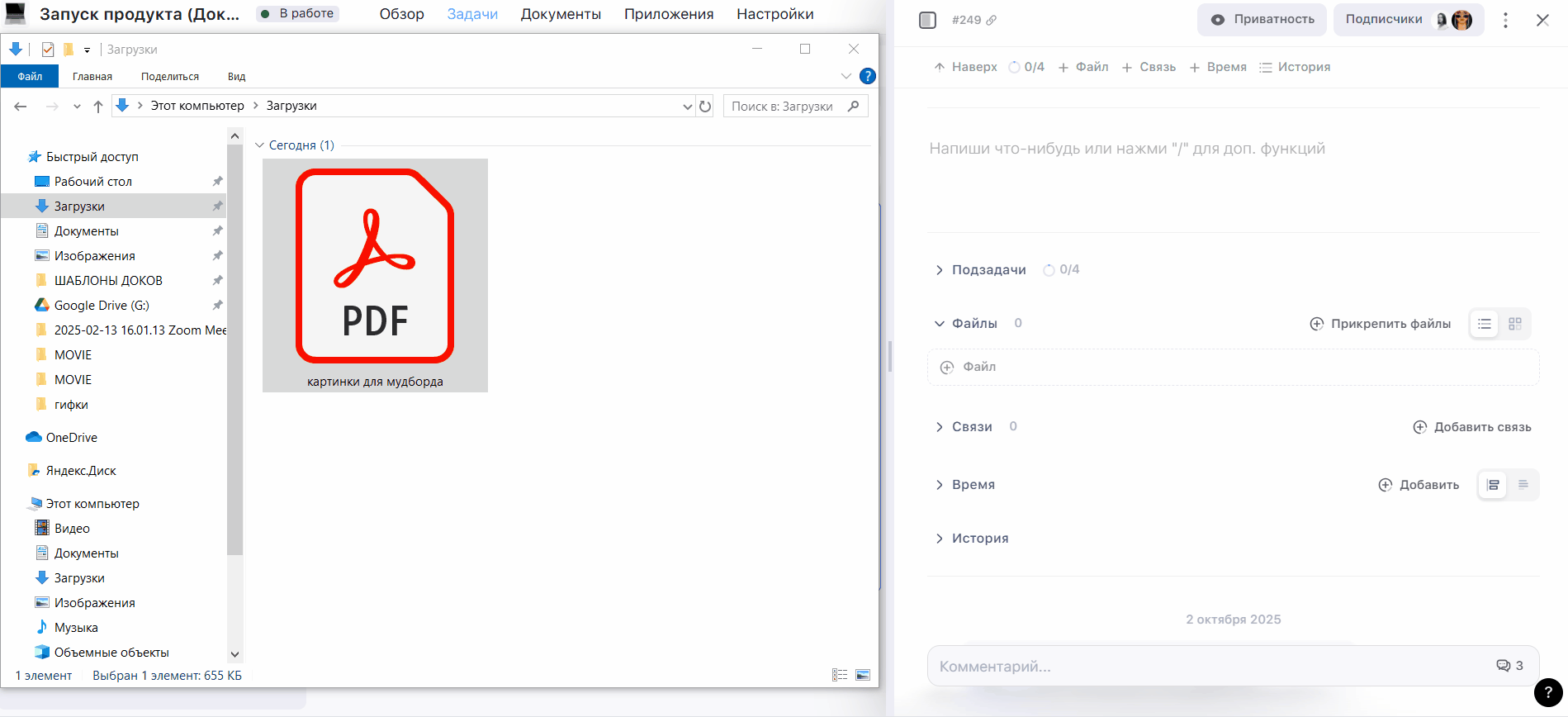Open the Документы tab

[x=561, y=14]
